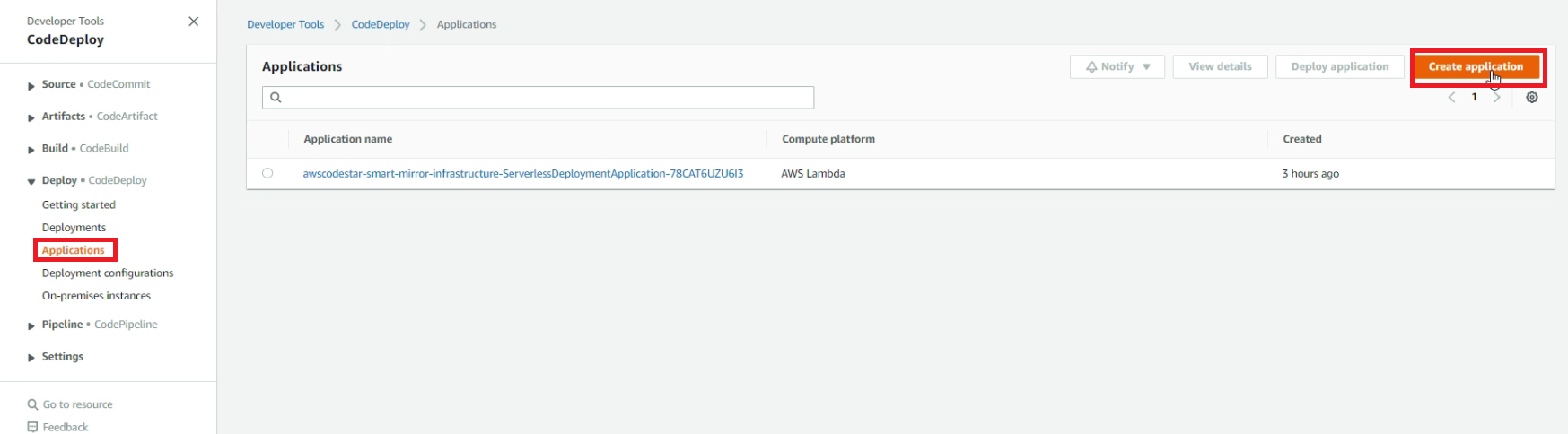Click the Go to resource search icon
Screen dimensions: 1568x434
[33, 404]
